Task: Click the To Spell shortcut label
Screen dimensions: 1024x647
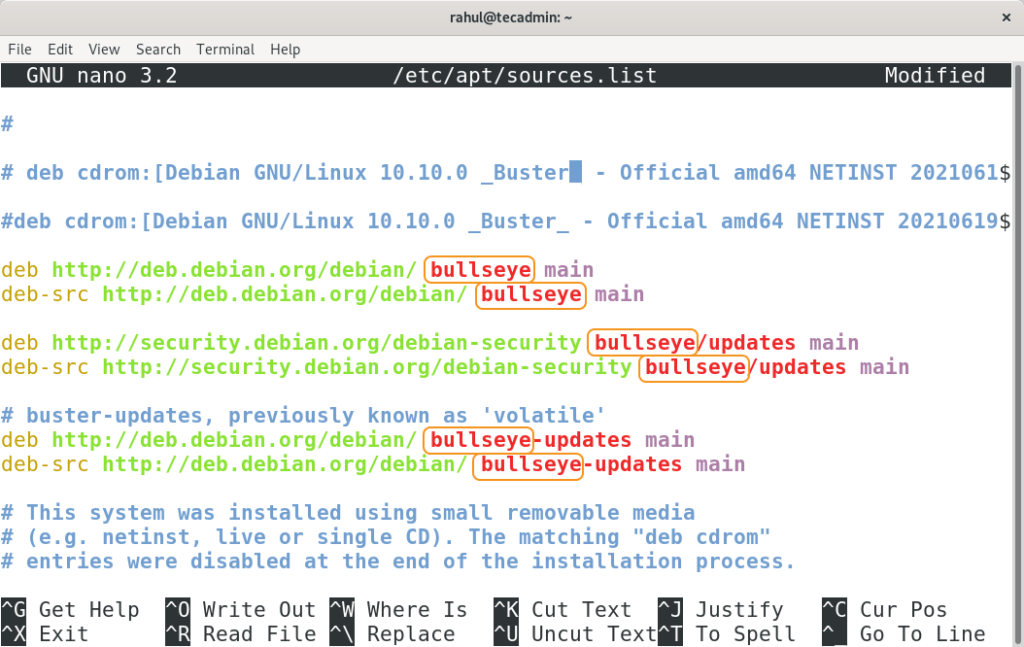Action: pyautogui.click(x=745, y=634)
